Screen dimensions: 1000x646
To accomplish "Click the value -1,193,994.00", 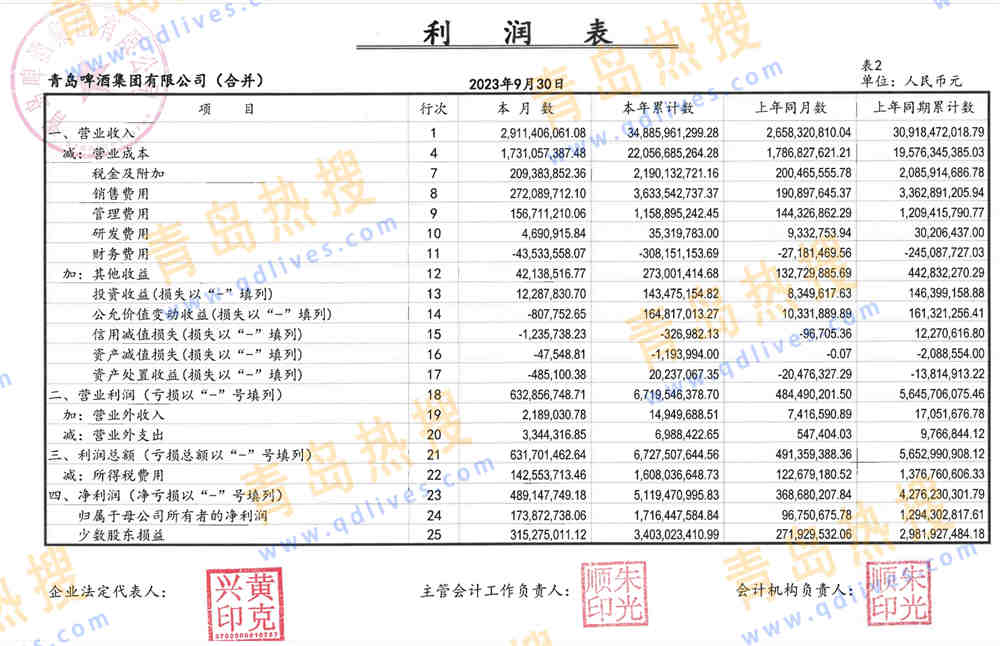I will pyautogui.click(x=684, y=354).
